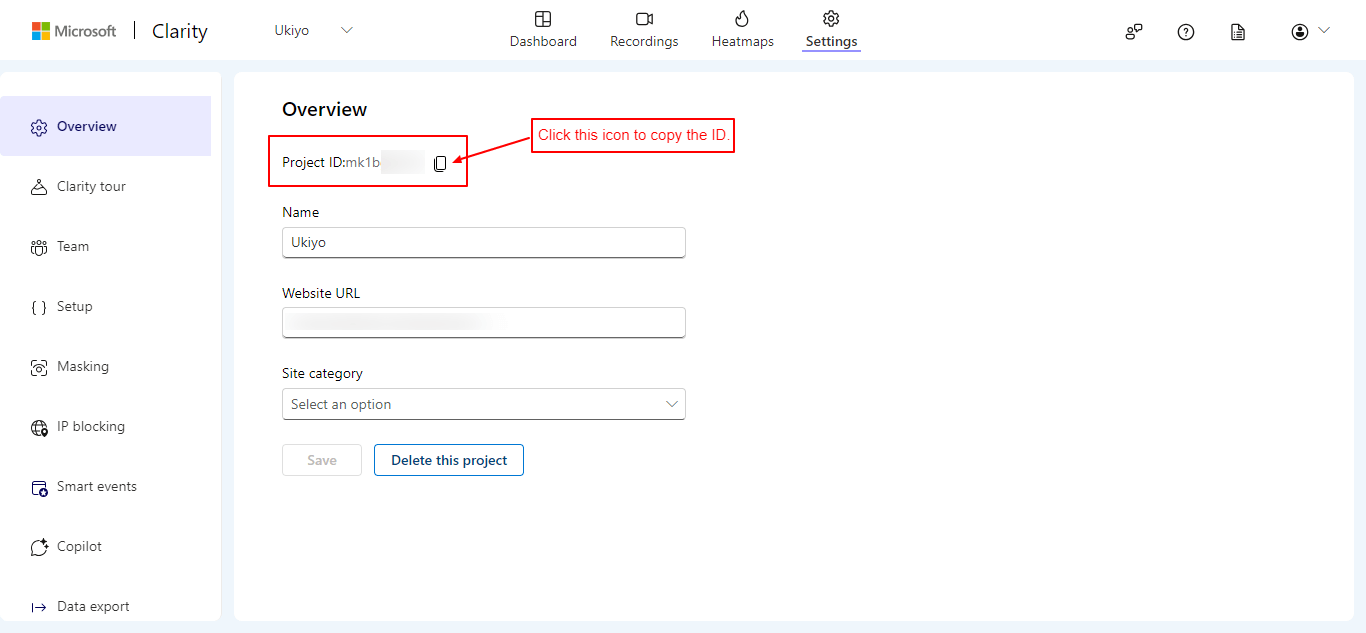Click the Overview gear icon in sidebar
Viewport: 1366px width, 633px height.
pos(39,127)
